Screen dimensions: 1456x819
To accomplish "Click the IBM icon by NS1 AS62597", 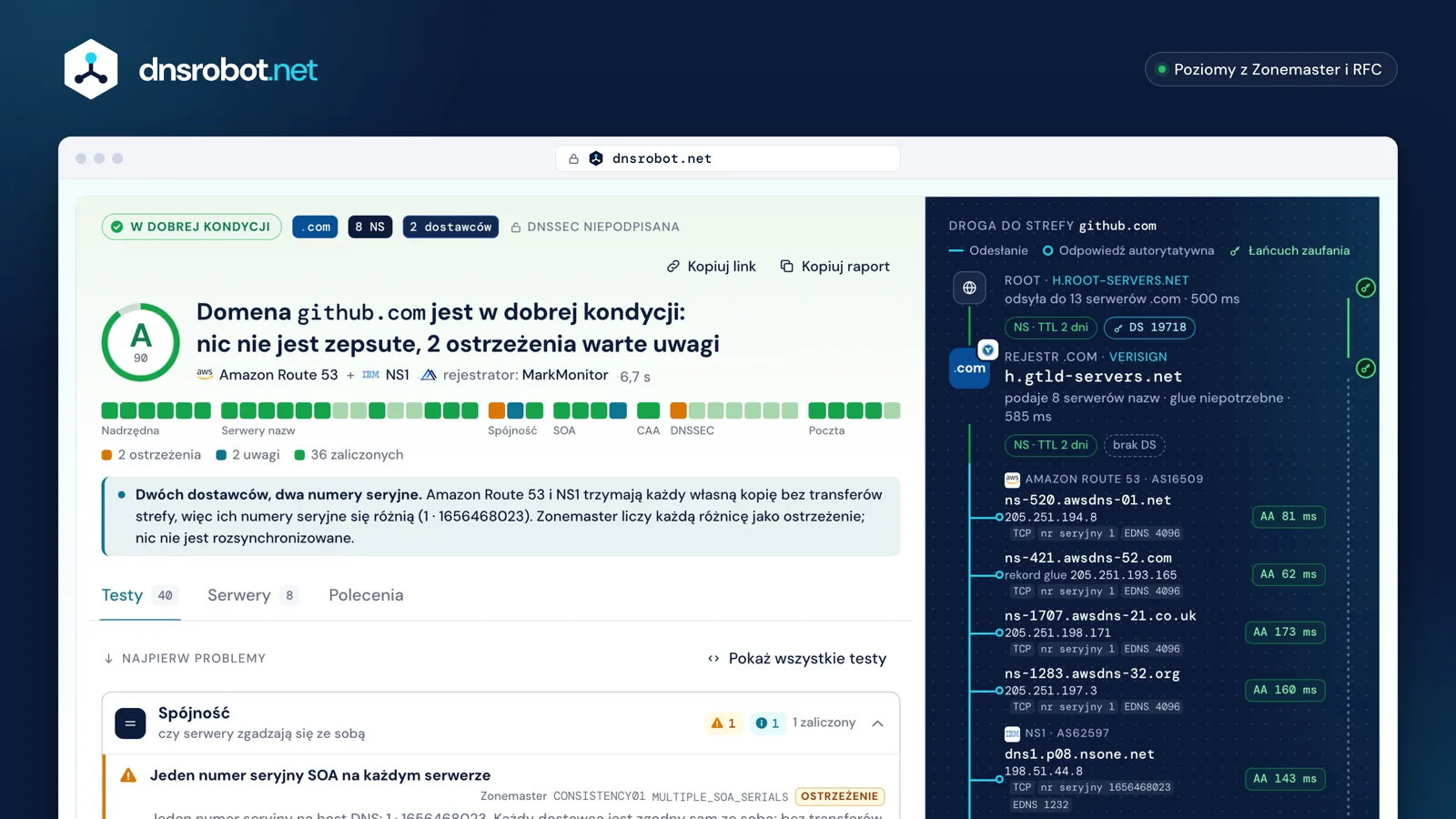I will (x=1012, y=733).
